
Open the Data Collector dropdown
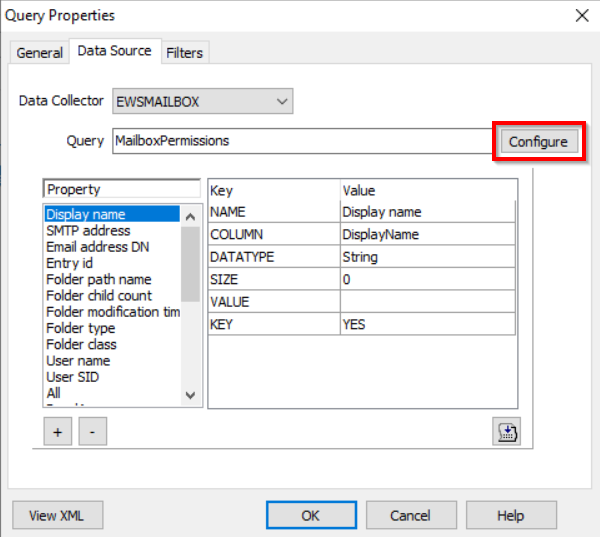pyautogui.click(x=203, y=101)
